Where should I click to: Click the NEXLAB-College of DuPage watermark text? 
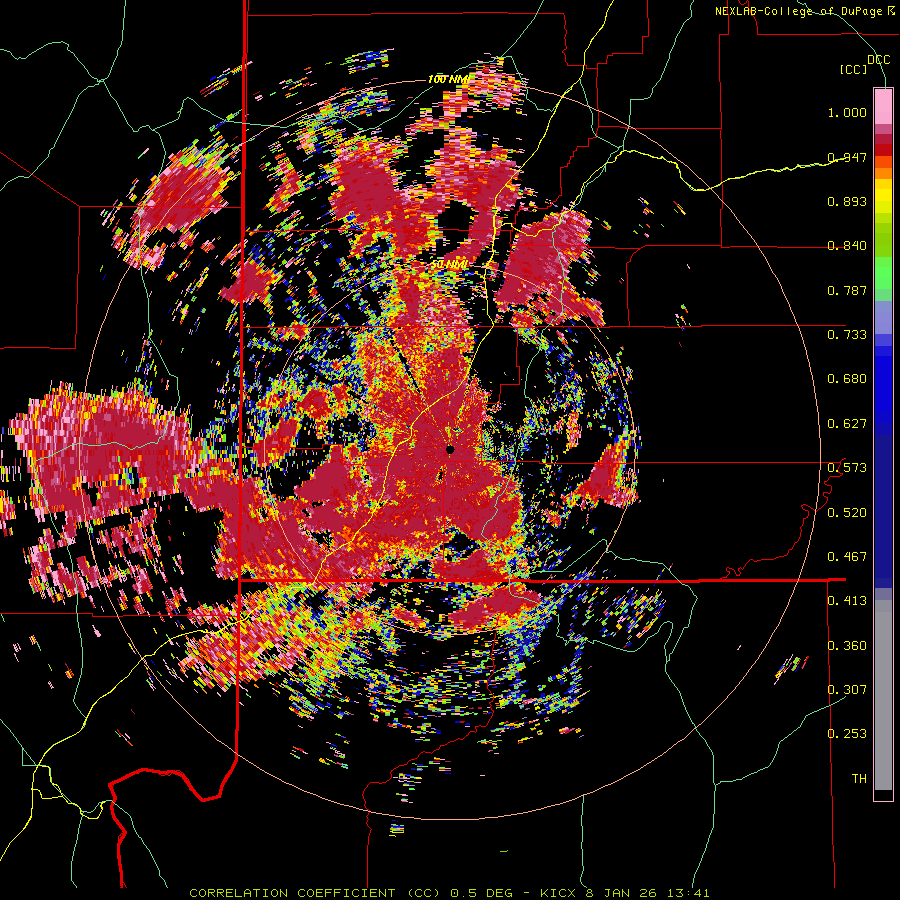805,11
